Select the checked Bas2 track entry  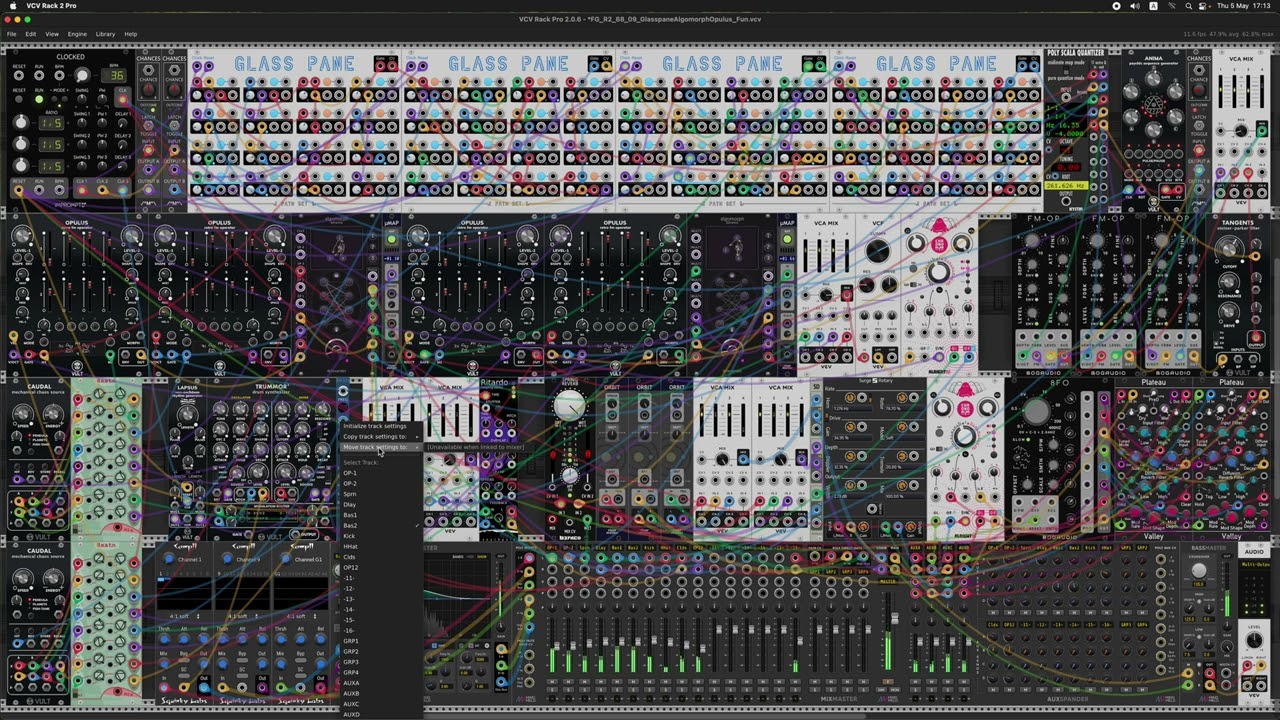(380, 526)
